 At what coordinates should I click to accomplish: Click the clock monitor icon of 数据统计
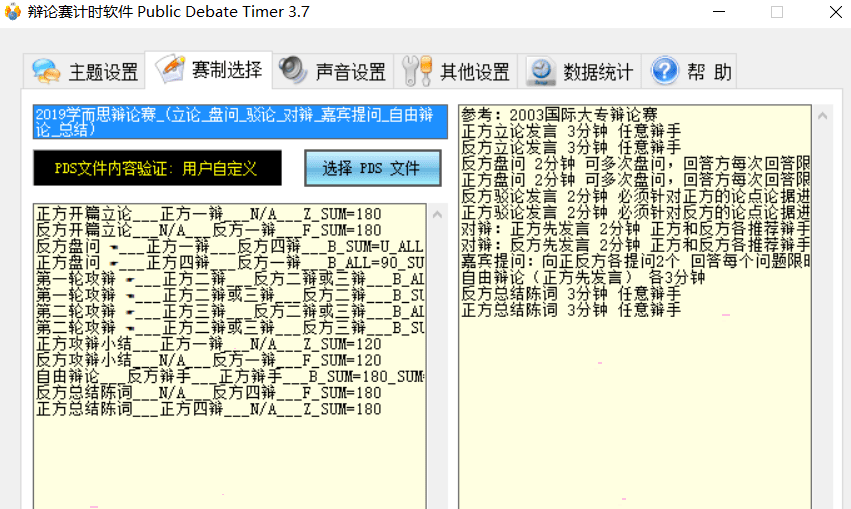[541, 72]
